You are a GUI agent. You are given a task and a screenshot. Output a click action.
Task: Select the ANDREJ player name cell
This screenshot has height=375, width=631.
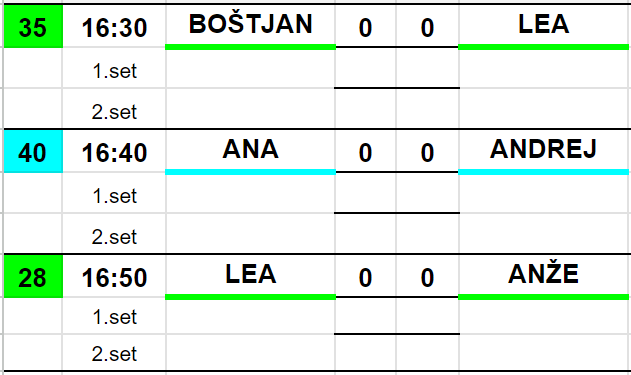tap(544, 152)
